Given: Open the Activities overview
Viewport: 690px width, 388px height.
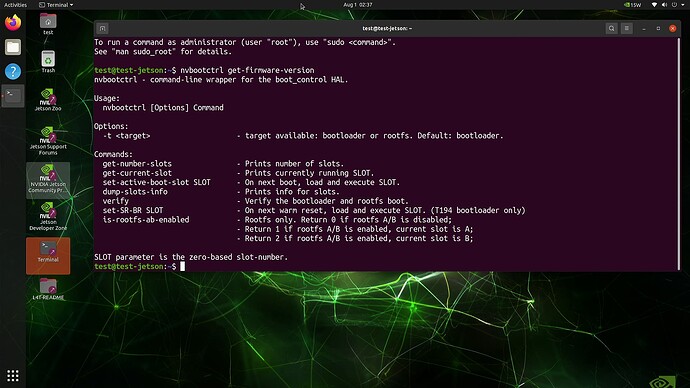Looking at the screenshot, I should point(15,5).
